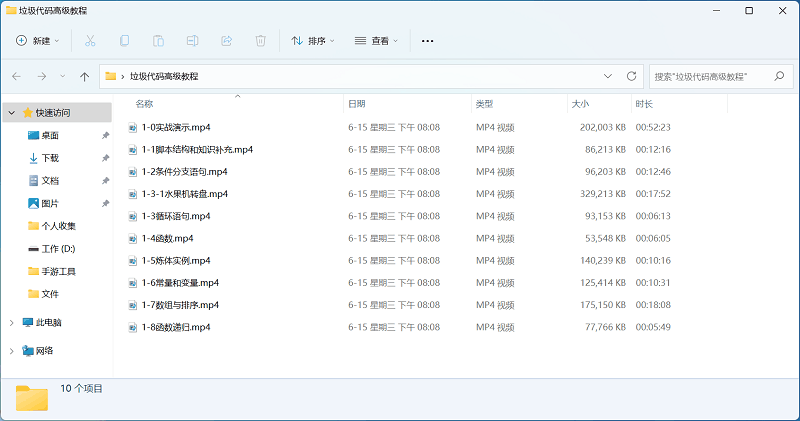Expand the address bar history dropdown
Viewport: 800px width, 421px height.
[608, 76]
